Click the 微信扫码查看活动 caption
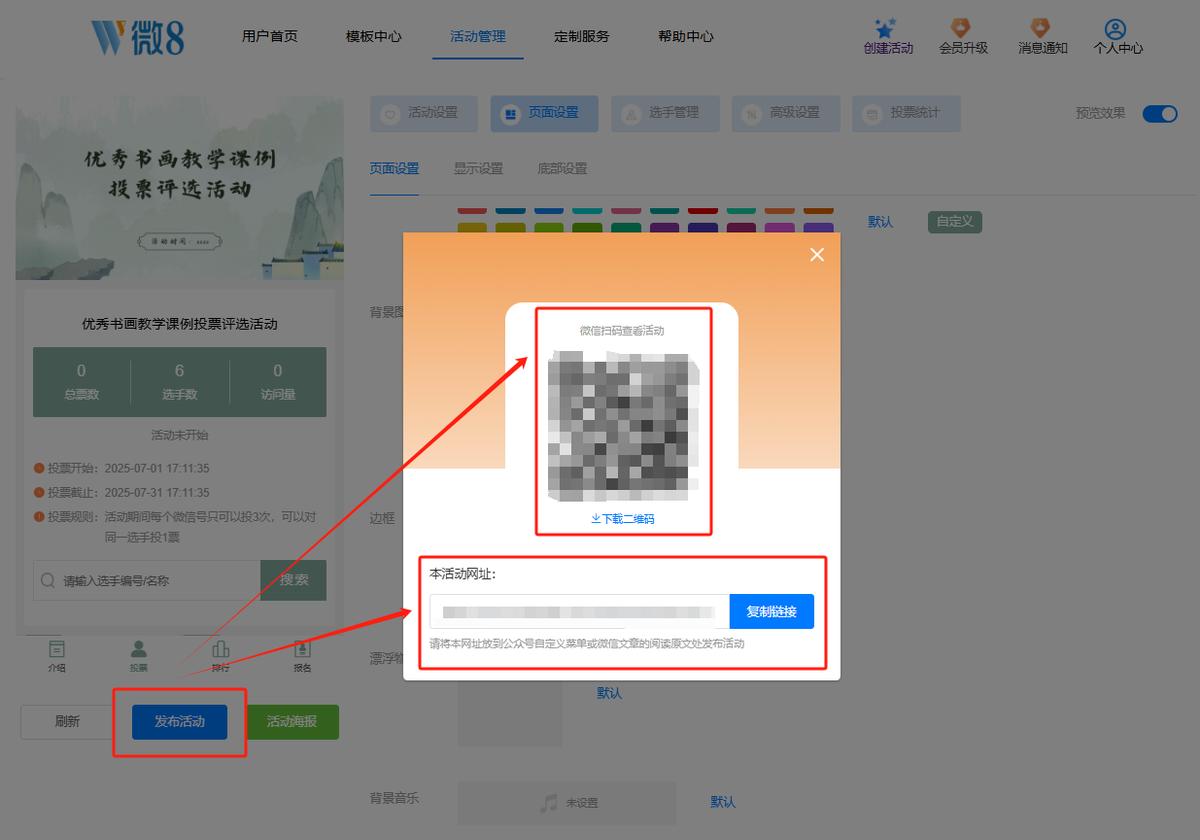Image resolution: width=1200 pixels, height=840 pixels. point(622,330)
